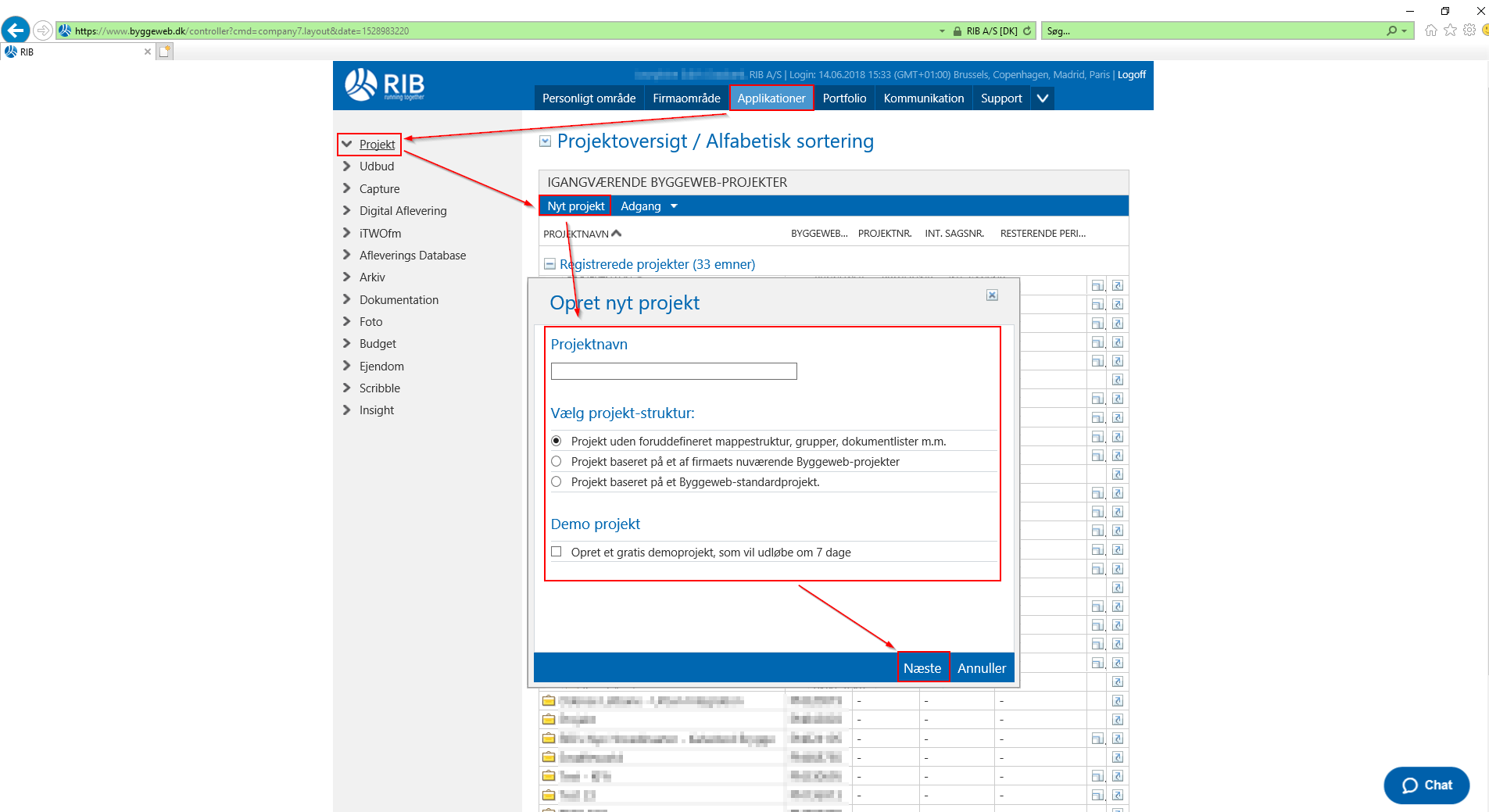Enable the gratis demoprojekt checkbox
The height and width of the screenshot is (812, 1489).
click(x=556, y=552)
